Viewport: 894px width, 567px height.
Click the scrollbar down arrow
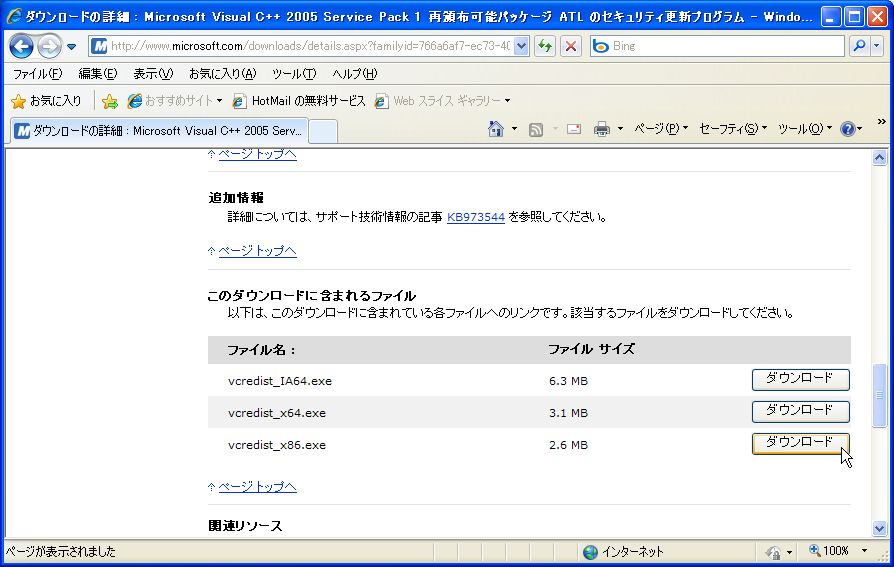(879, 529)
